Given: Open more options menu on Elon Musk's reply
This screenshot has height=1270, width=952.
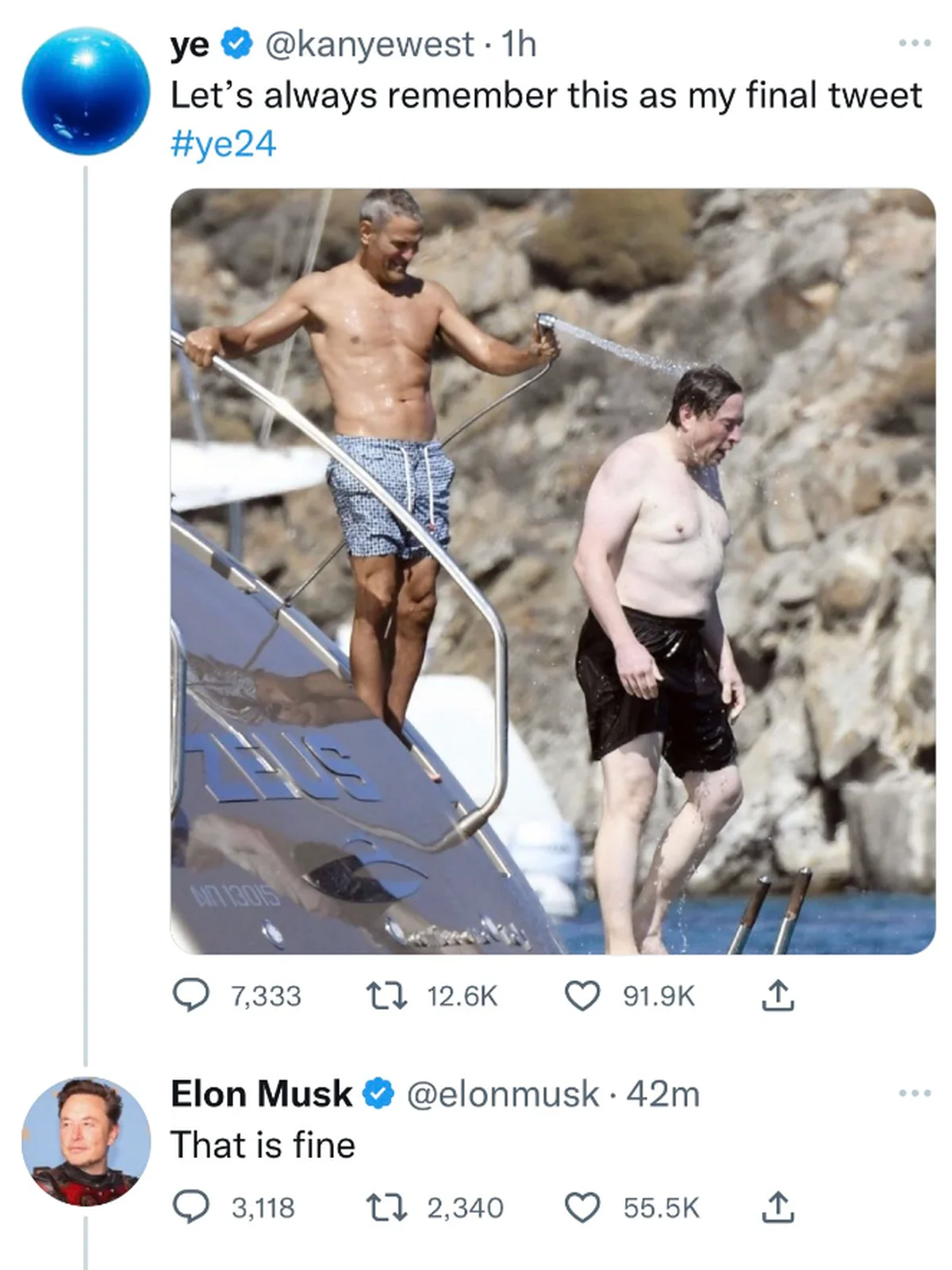Looking at the screenshot, I should (x=915, y=1094).
